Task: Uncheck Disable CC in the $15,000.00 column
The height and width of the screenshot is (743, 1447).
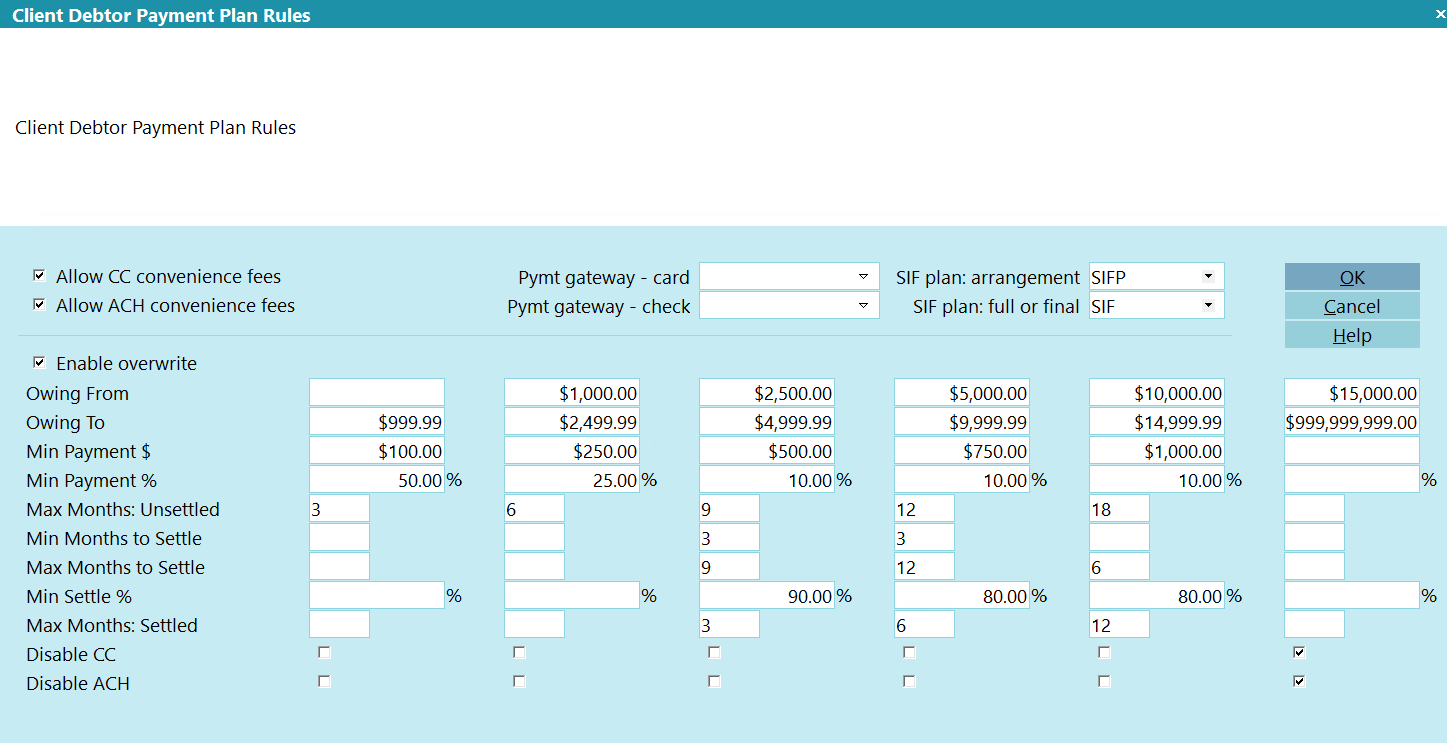Action: [1299, 653]
